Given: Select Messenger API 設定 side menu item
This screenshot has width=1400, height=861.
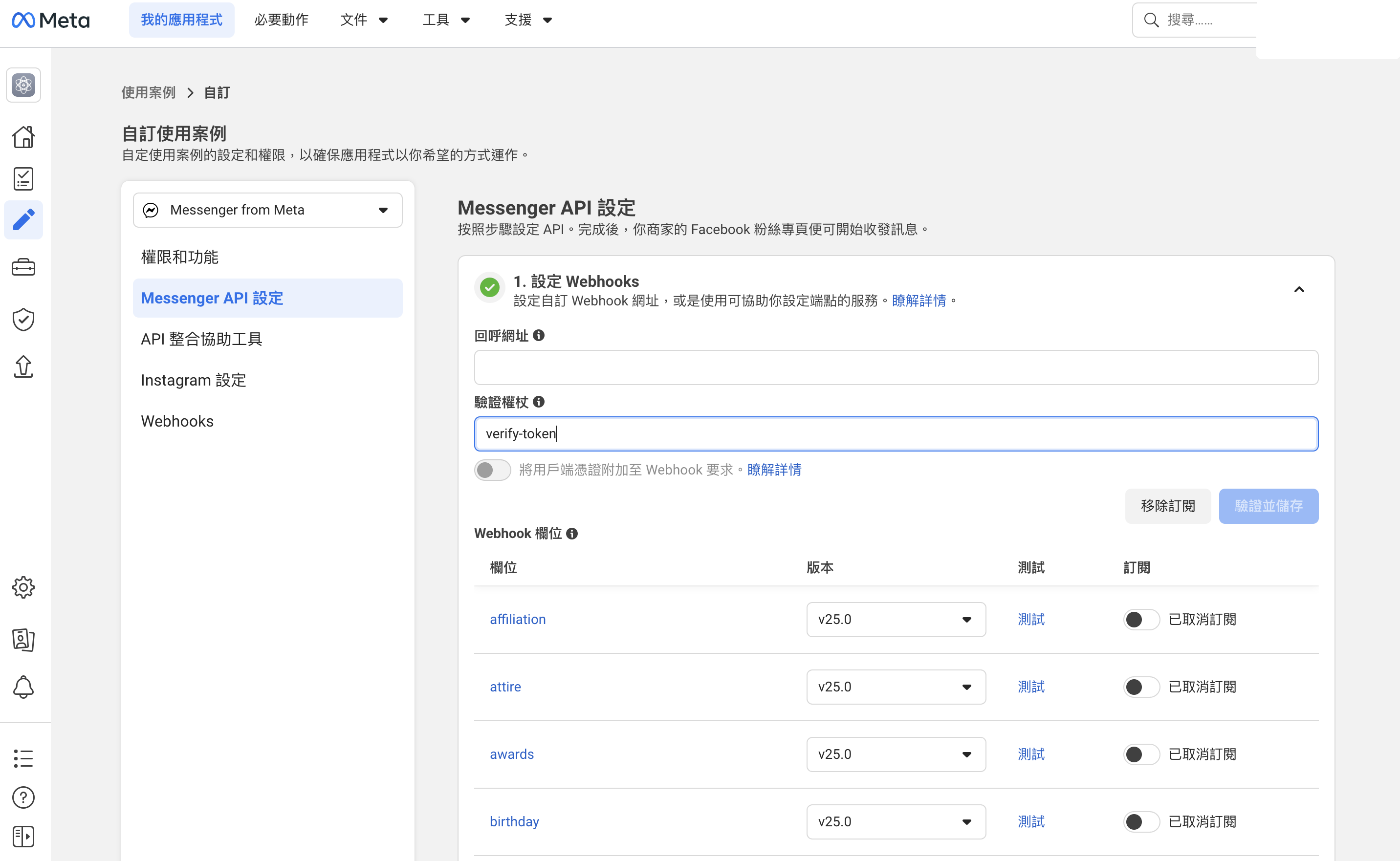Looking at the screenshot, I should tap(268, 299).
